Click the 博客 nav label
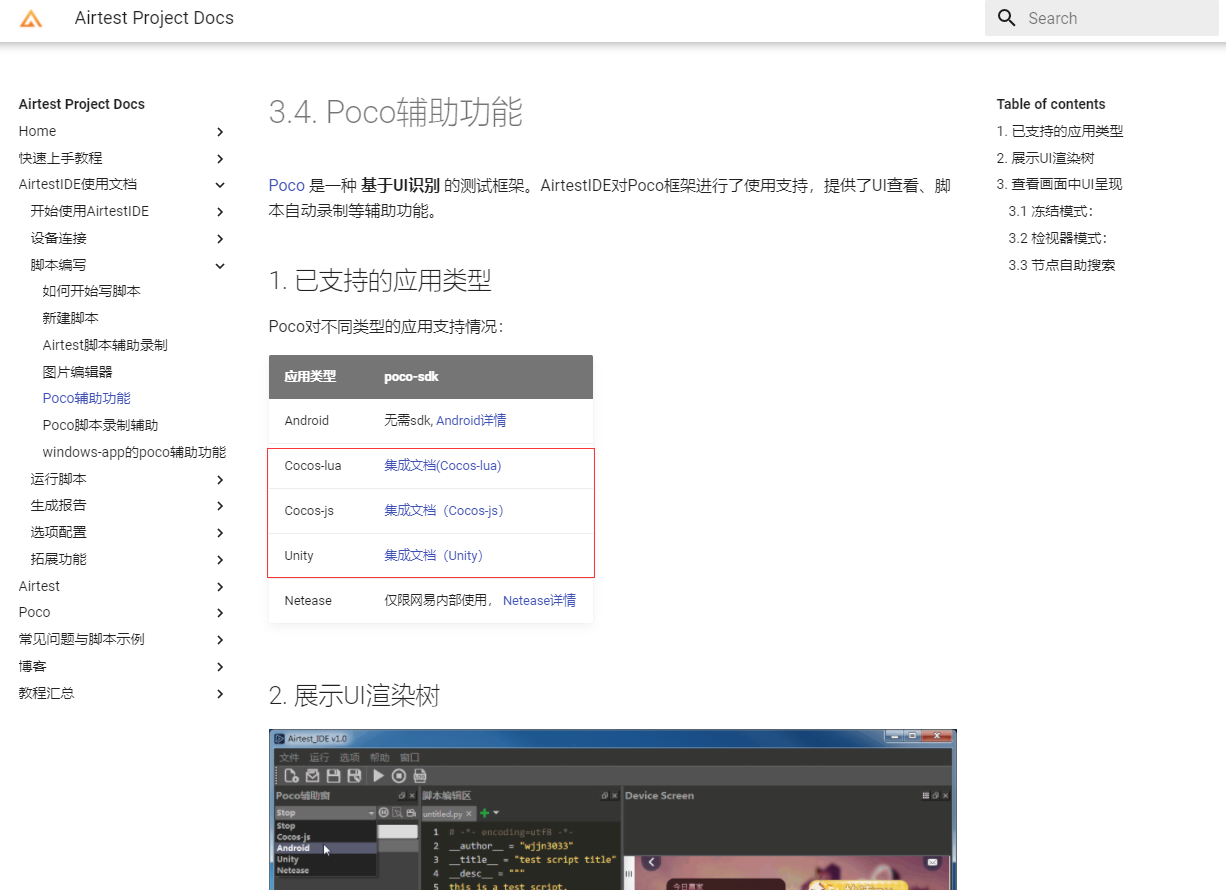This screenshot has width=1226, height=890. coord(33,666)
